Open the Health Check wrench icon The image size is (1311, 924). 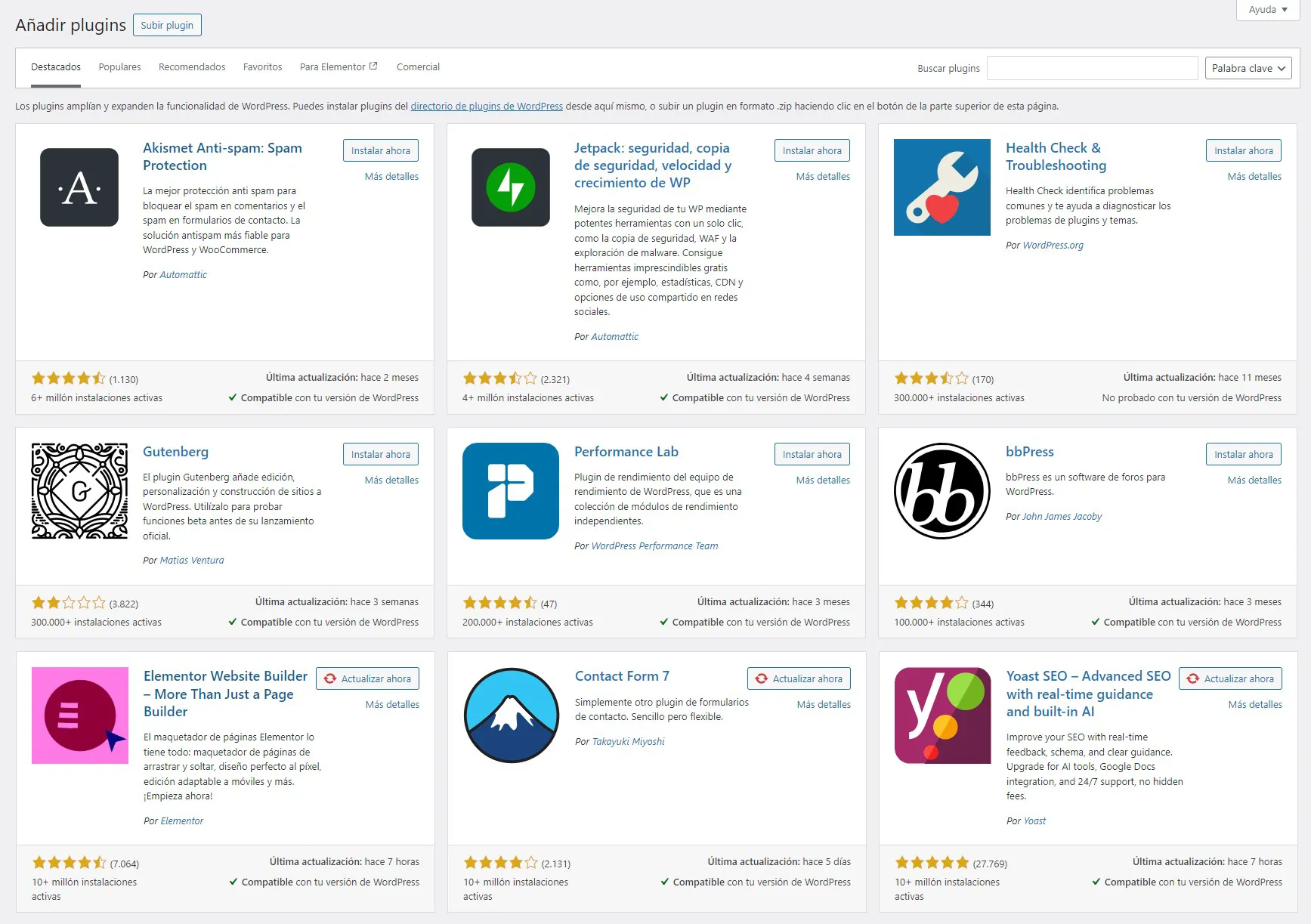(942, 187)
